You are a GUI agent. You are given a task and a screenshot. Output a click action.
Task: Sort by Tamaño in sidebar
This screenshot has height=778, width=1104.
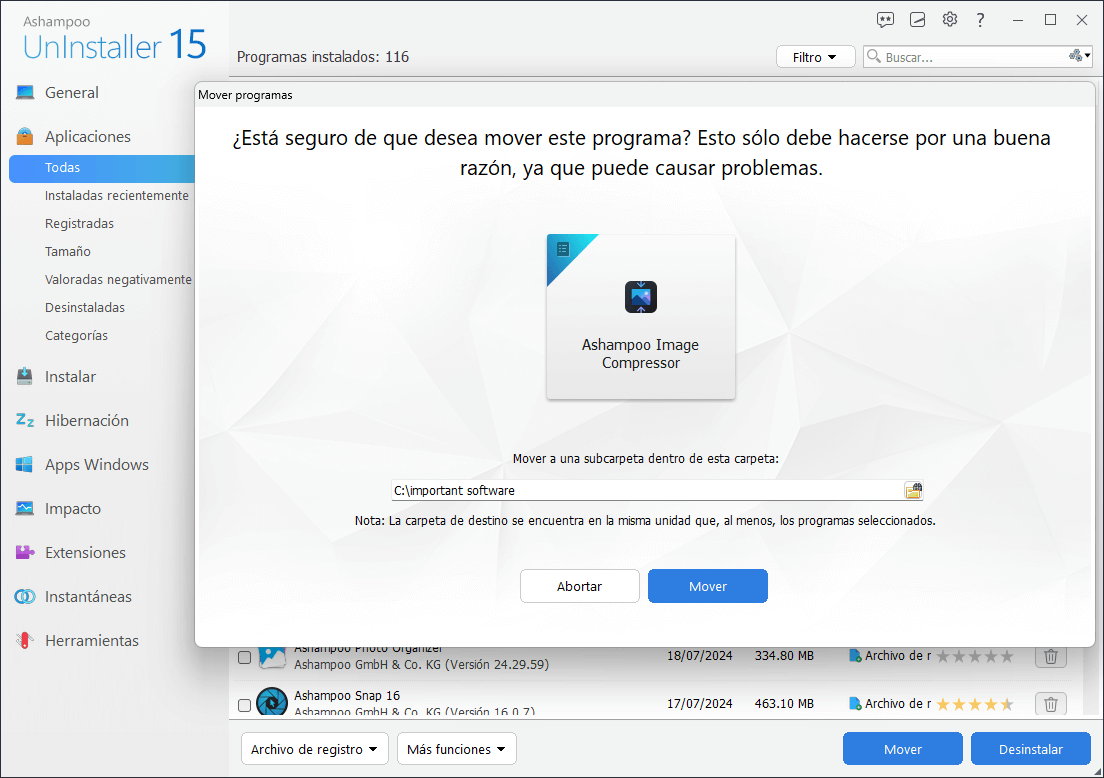pyautogui.click(x=68, y=251)
